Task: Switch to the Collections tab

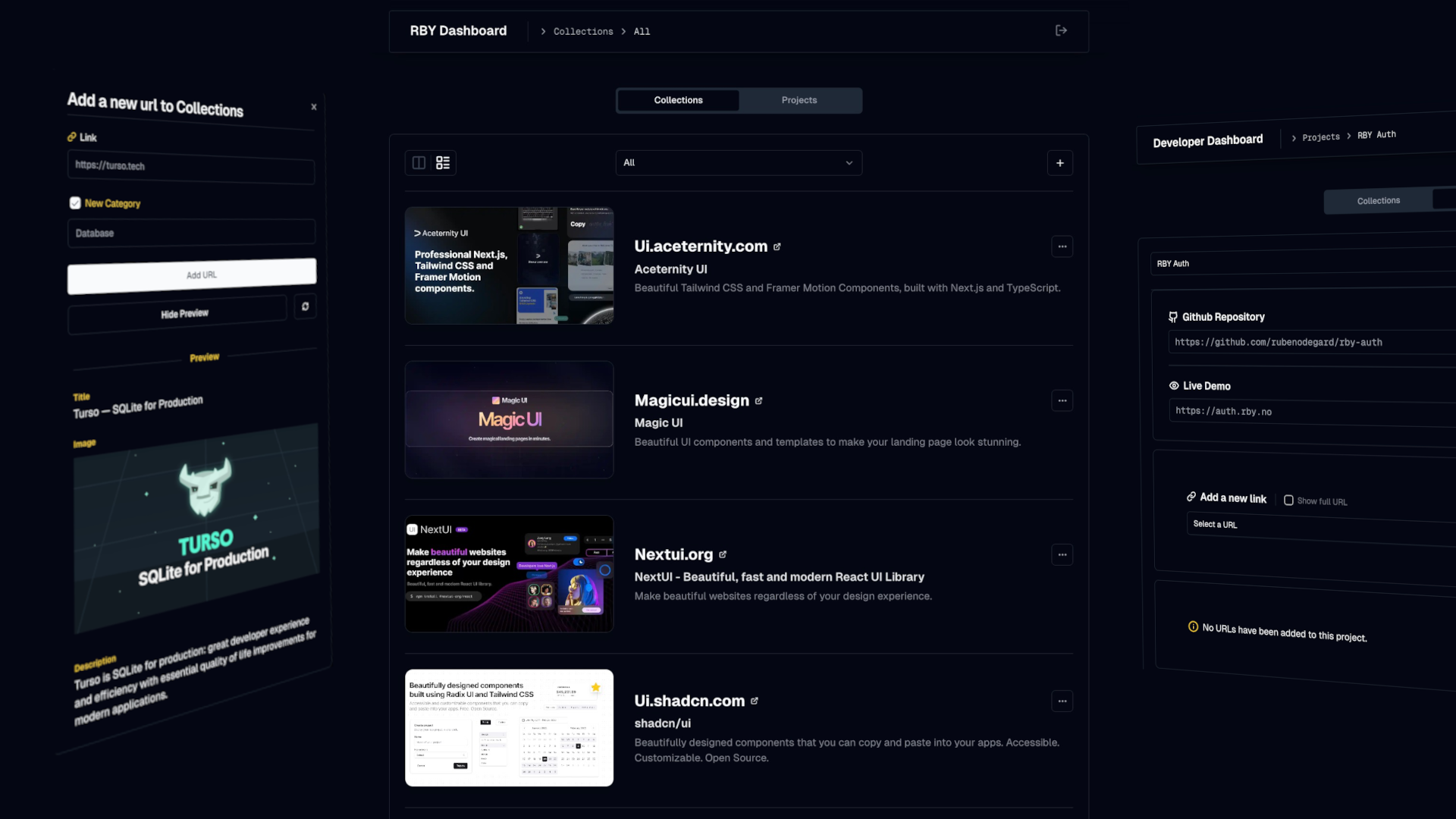Action: [x=678, y=100]
